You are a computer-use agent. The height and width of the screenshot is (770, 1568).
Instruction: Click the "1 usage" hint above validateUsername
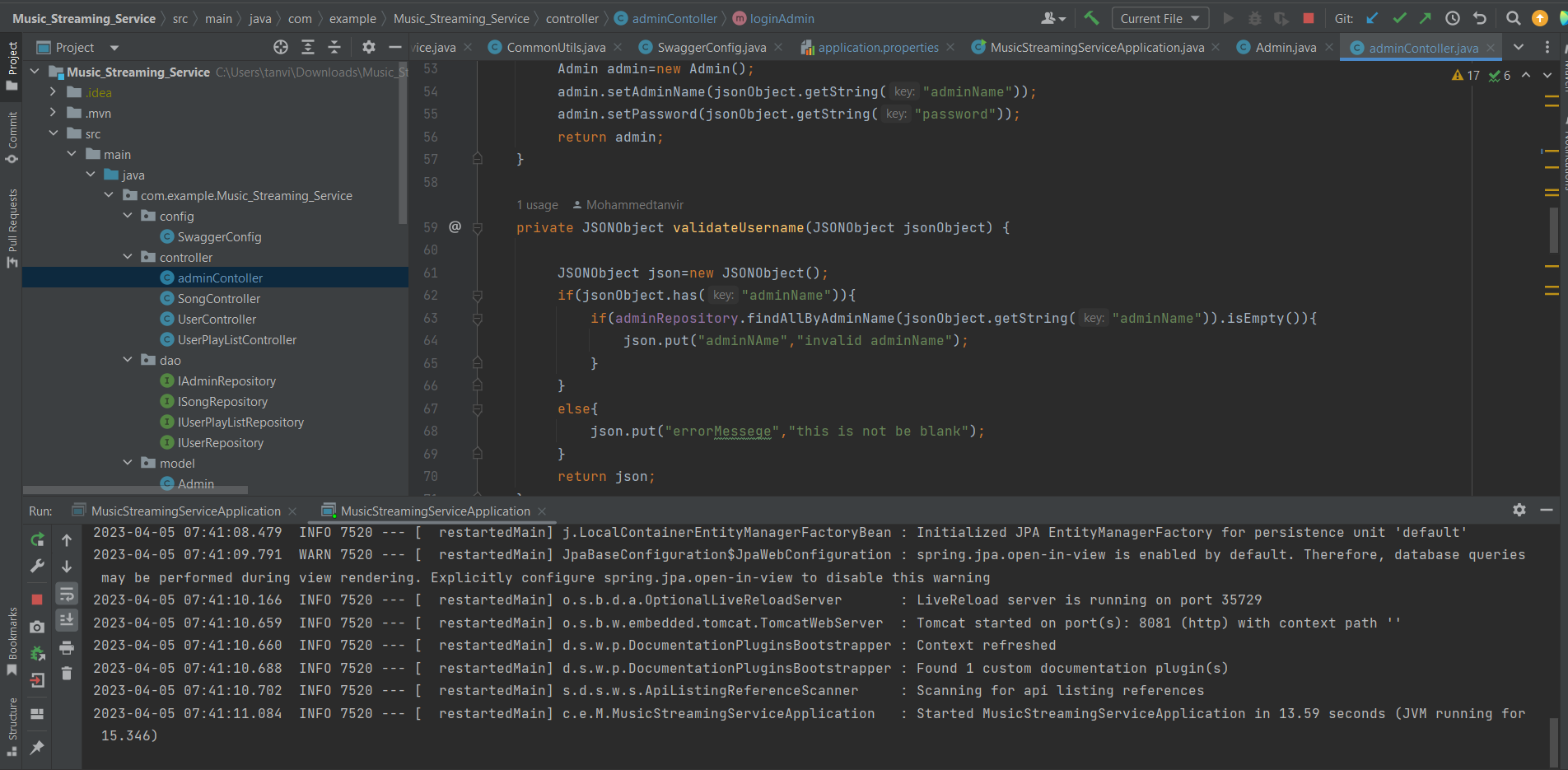tap(536, 204)
